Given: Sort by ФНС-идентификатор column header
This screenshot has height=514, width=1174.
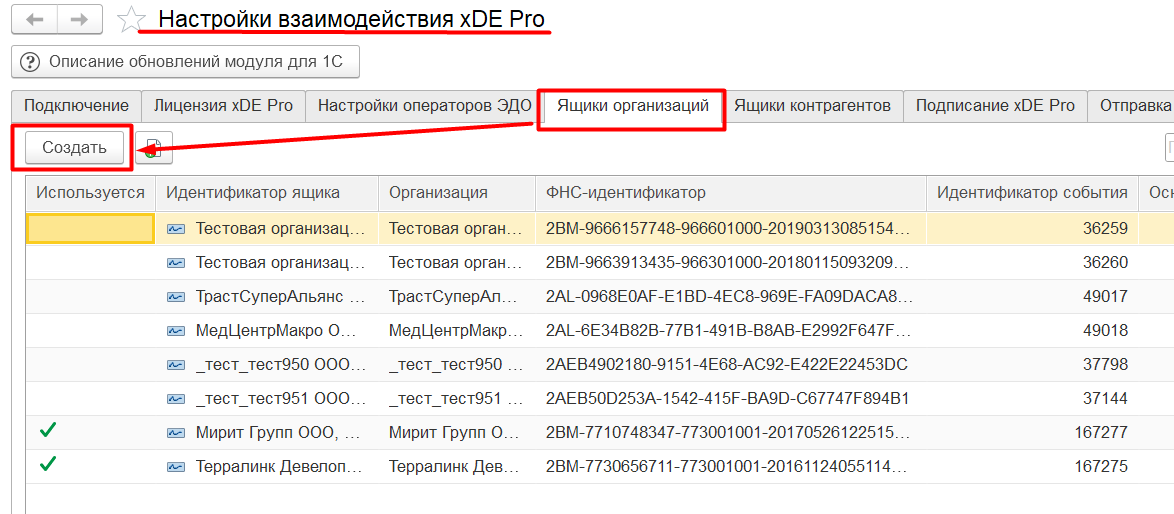Looking at the screenshot, I should 731,193.
